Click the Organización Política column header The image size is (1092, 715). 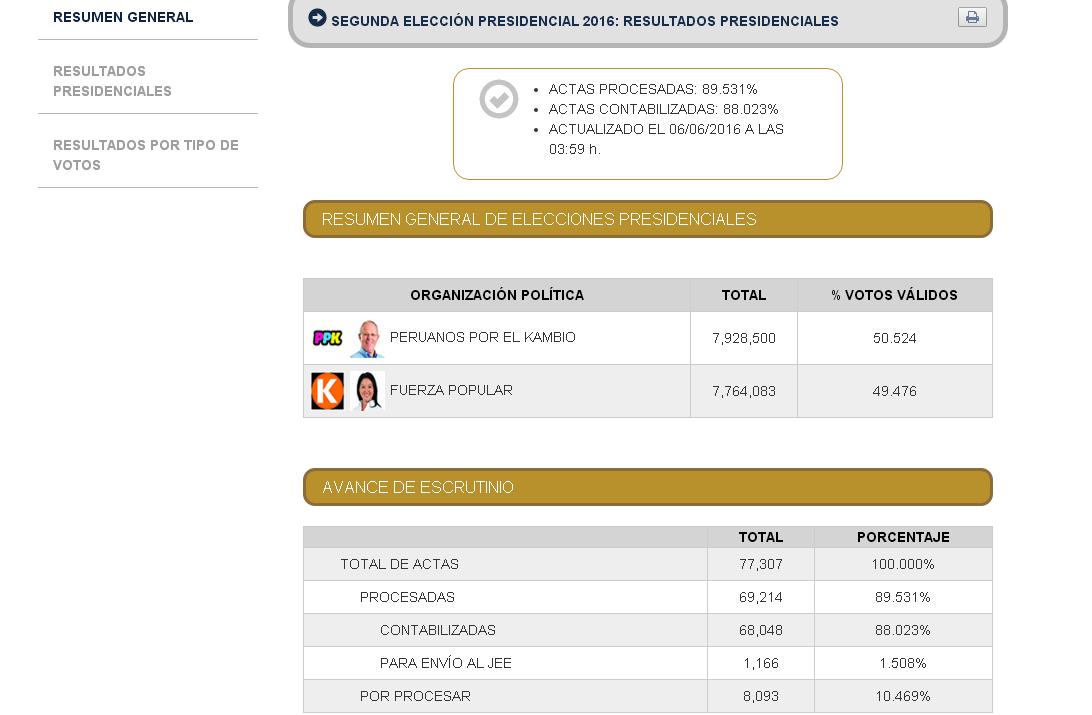coord(497,295)
